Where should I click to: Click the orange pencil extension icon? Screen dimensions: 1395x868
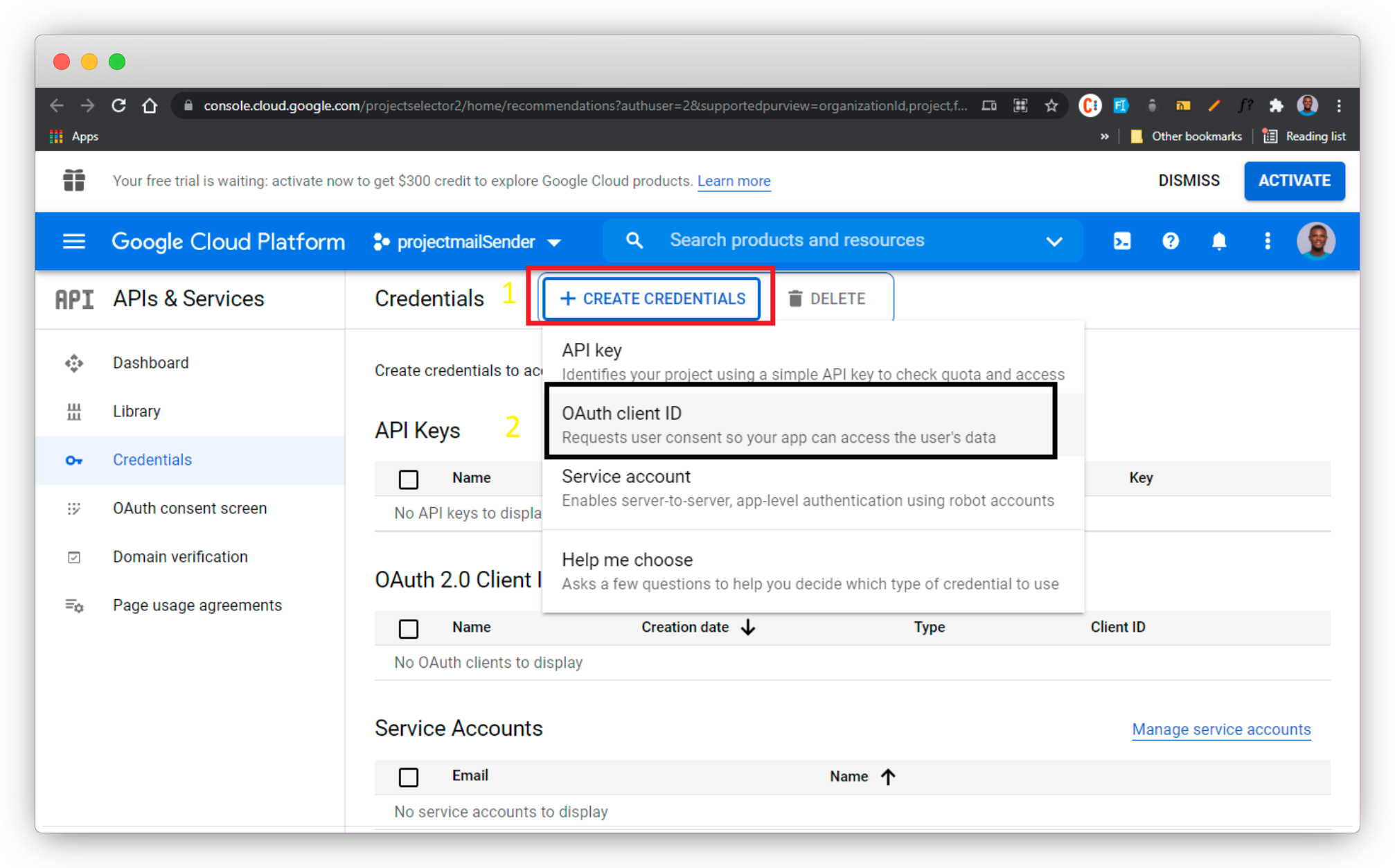(1214, 105)
